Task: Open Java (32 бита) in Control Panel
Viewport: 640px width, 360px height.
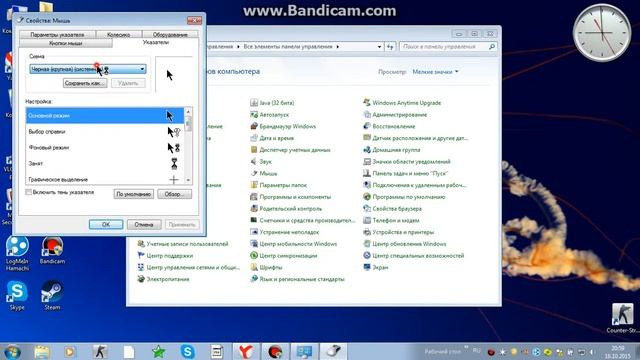Action: [272, 103]
